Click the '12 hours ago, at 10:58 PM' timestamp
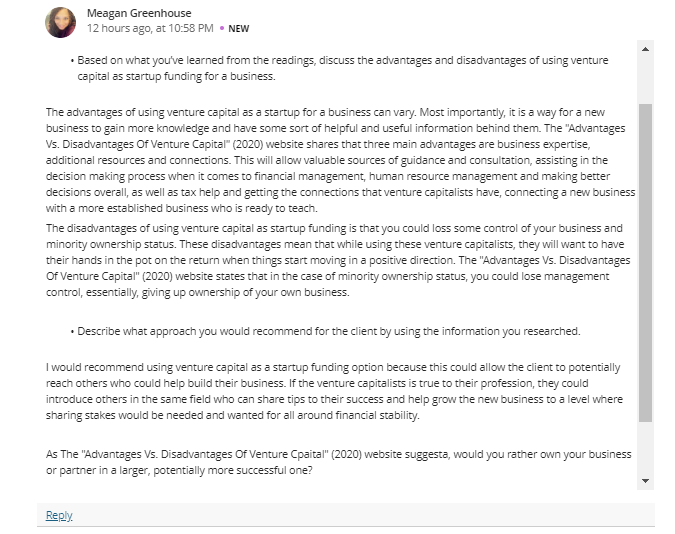The width and height of the screenshot is (675, 534). (150, 28)
